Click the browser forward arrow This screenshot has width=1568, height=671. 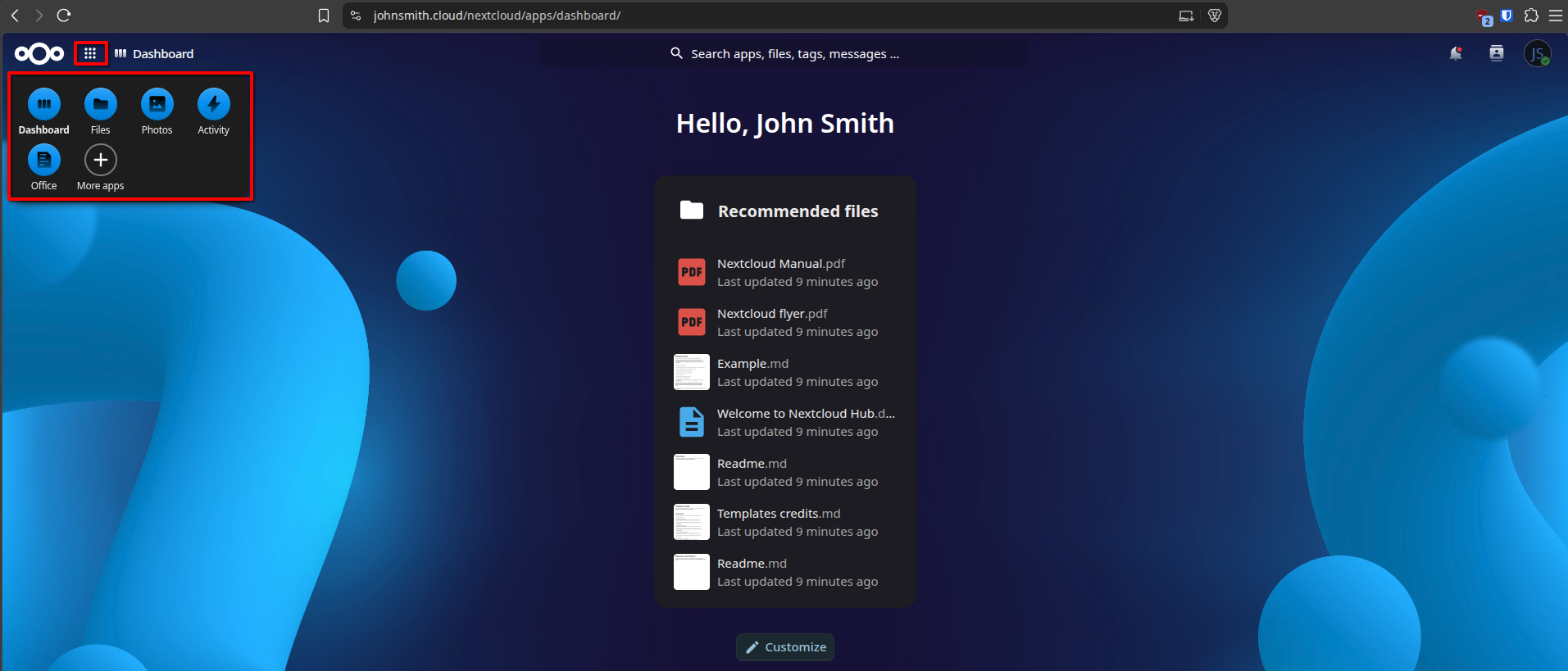click(x=39, y=16)
